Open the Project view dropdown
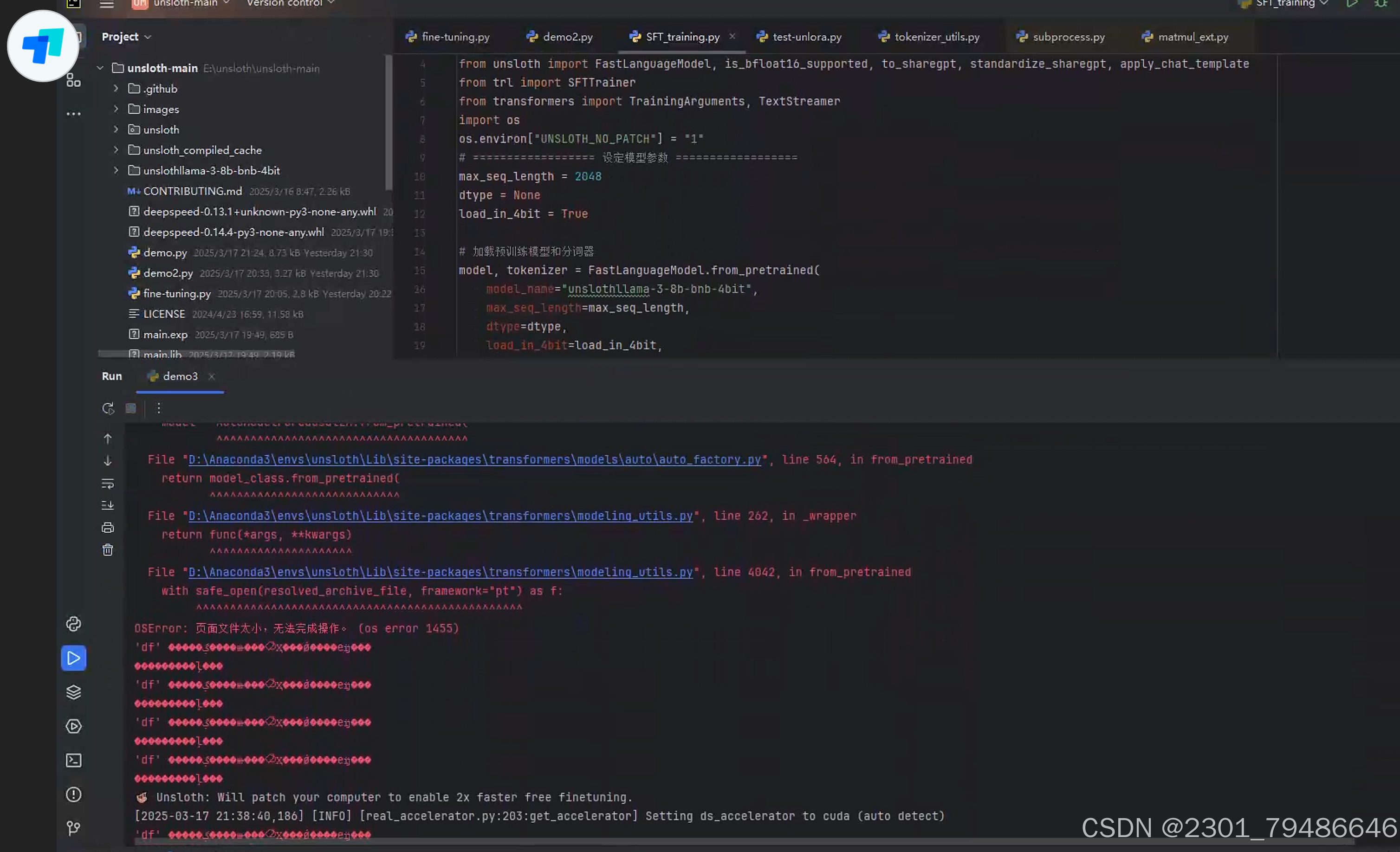1400x852 pixels. 126,37
